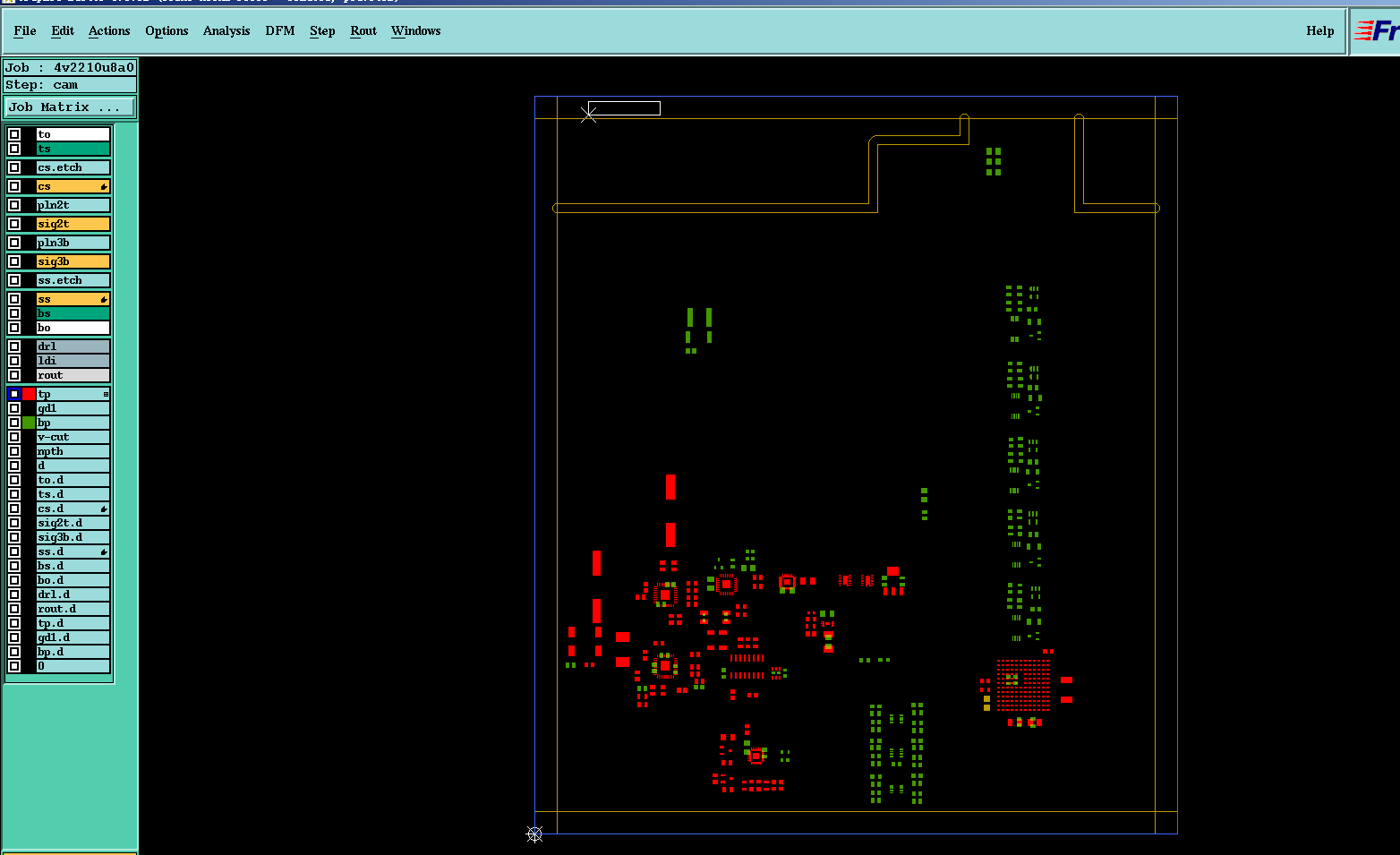Screen dimensions: 1400x855
Task: Toggle the display checkbox for sig2t layer
Action: pos(14,224)
